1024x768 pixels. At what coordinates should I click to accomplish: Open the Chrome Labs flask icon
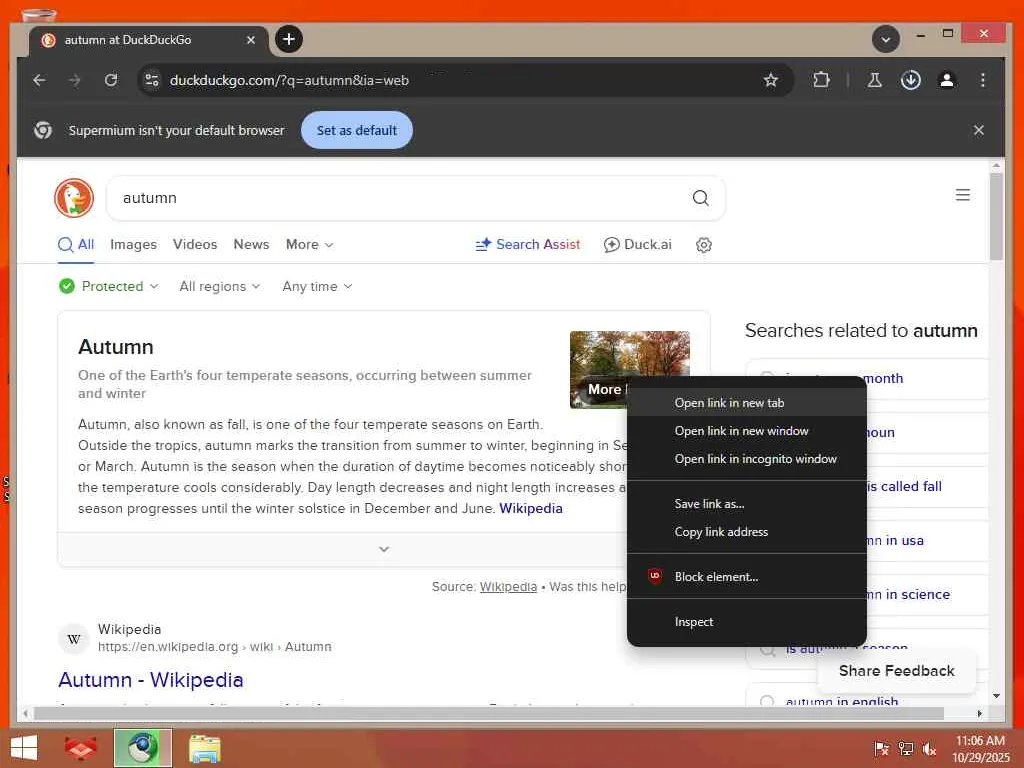(x=874, y=80)
